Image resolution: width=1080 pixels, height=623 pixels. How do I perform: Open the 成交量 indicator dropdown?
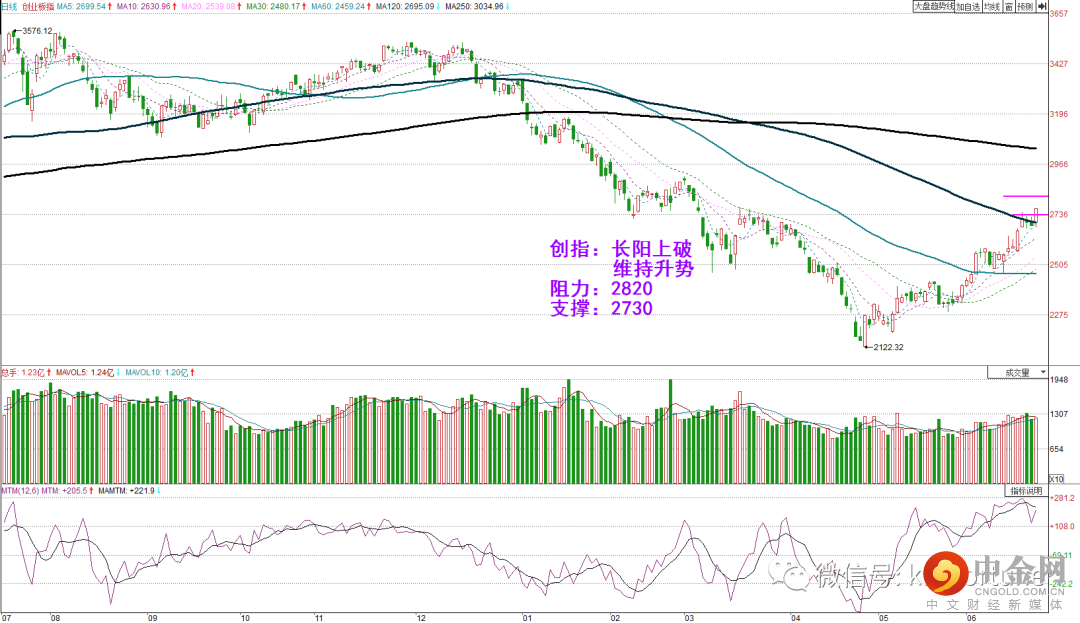pyautogui.click(x=1017, y=372)
